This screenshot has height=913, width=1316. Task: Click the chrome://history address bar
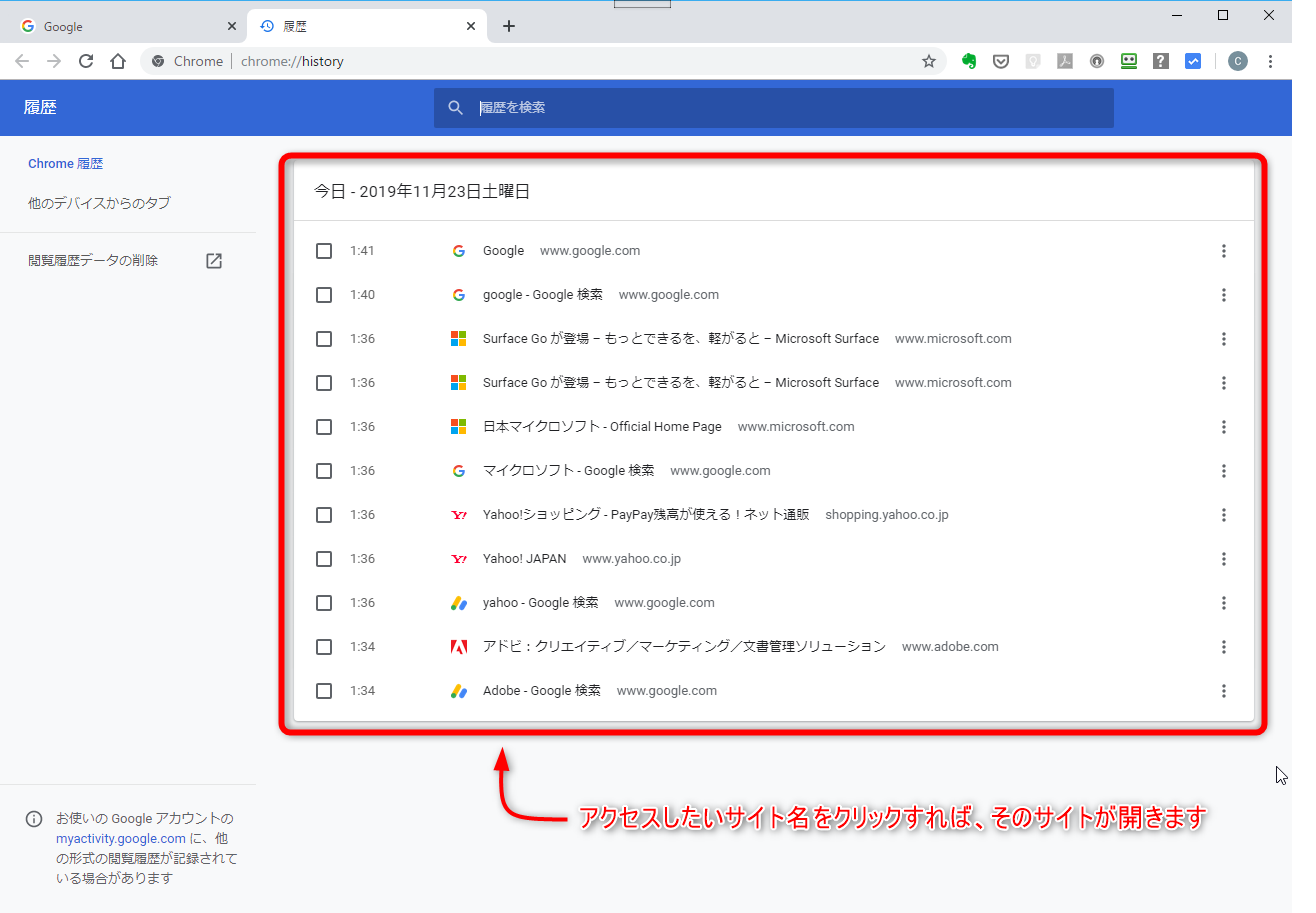point(543,61)
